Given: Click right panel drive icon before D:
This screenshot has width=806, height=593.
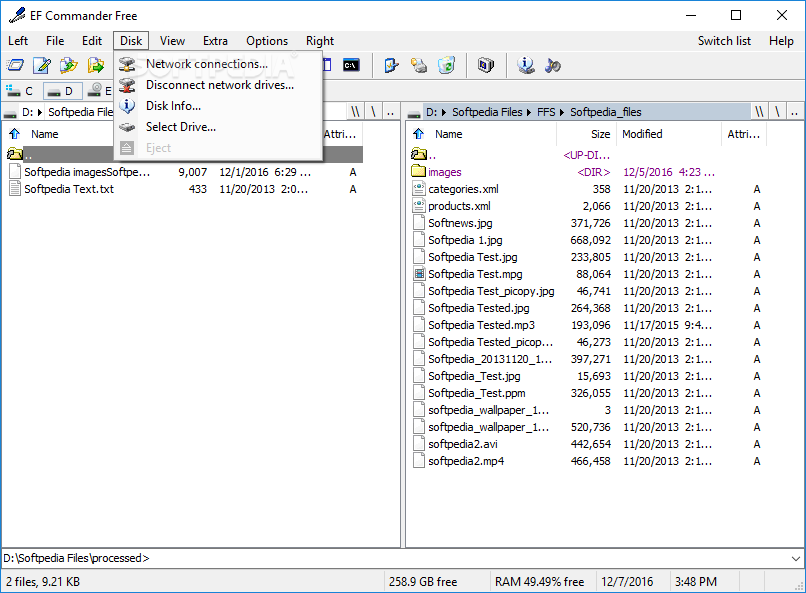Looking at the screenshot, I should coord(414,112).
